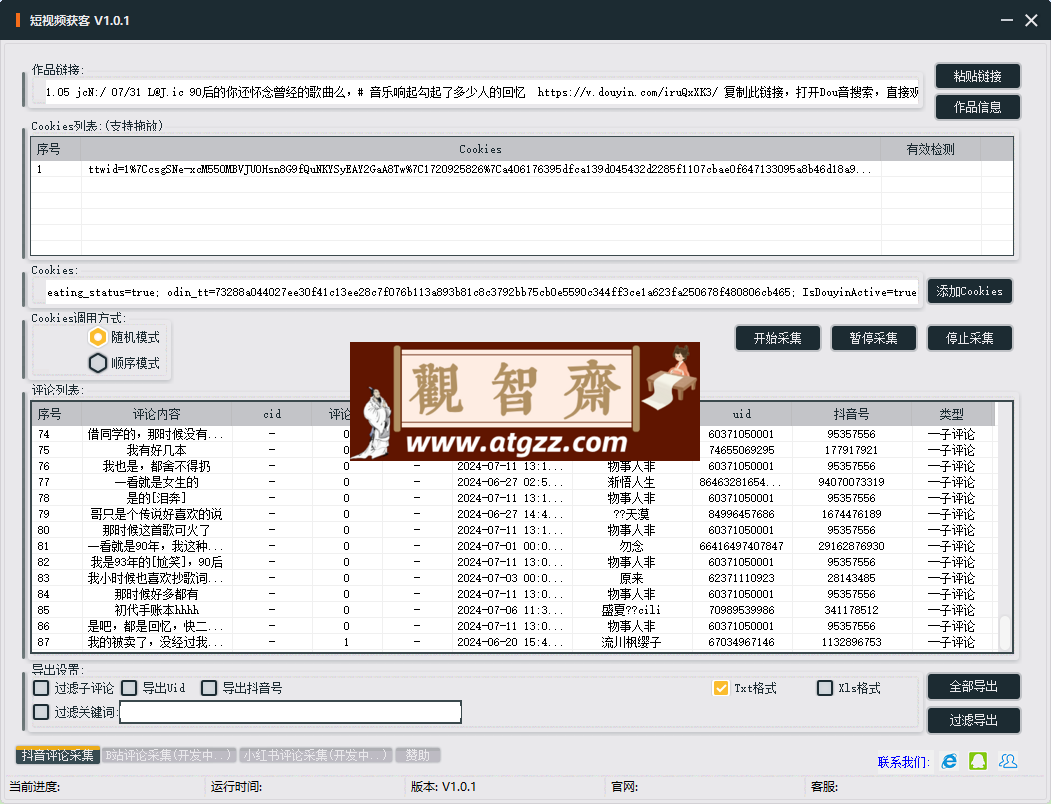Pause collection with 暂停采集
The image size is (1051, 804).
click(873, 338)
